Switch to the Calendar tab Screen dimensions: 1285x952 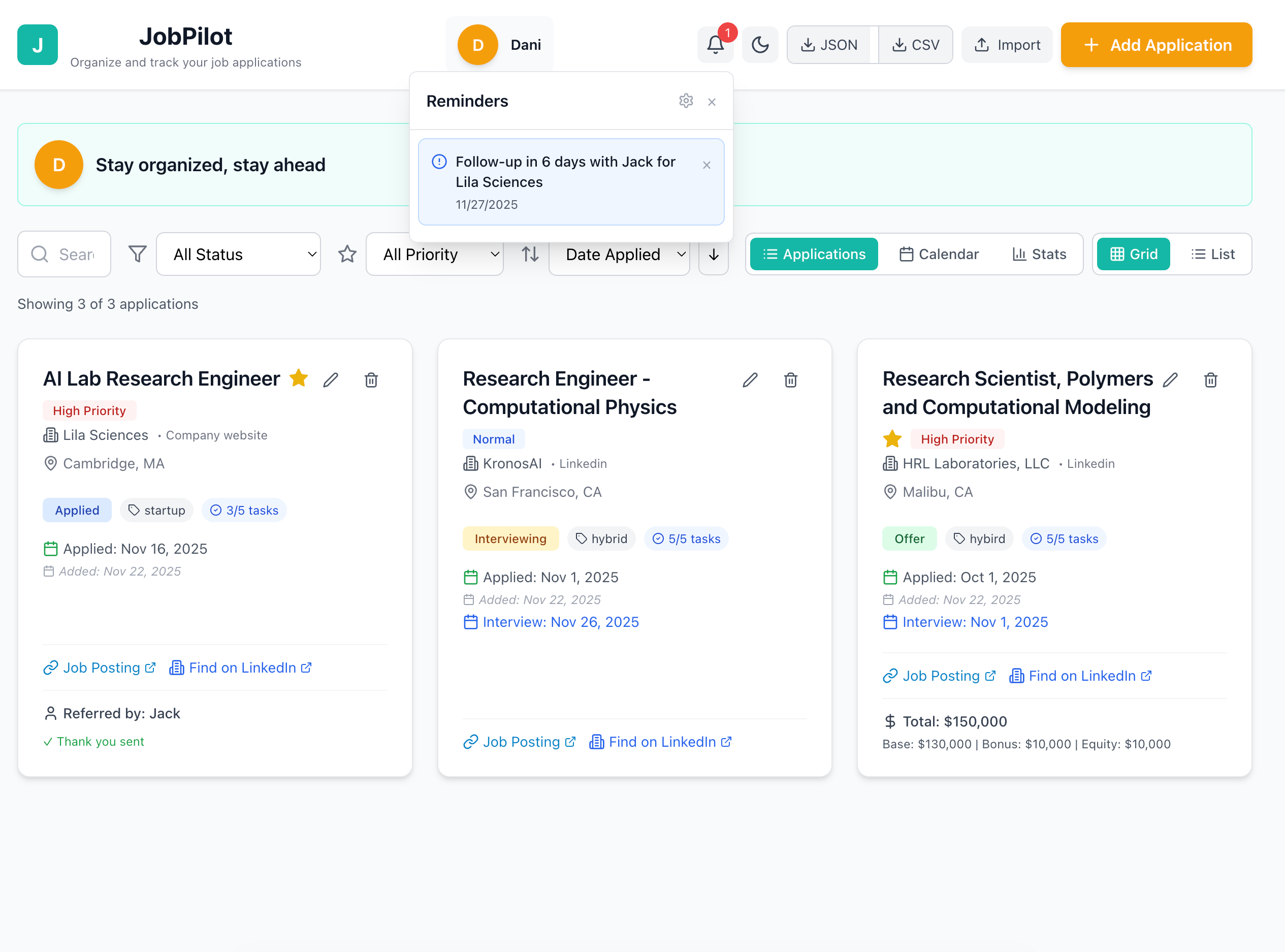(x=939, y=254)
